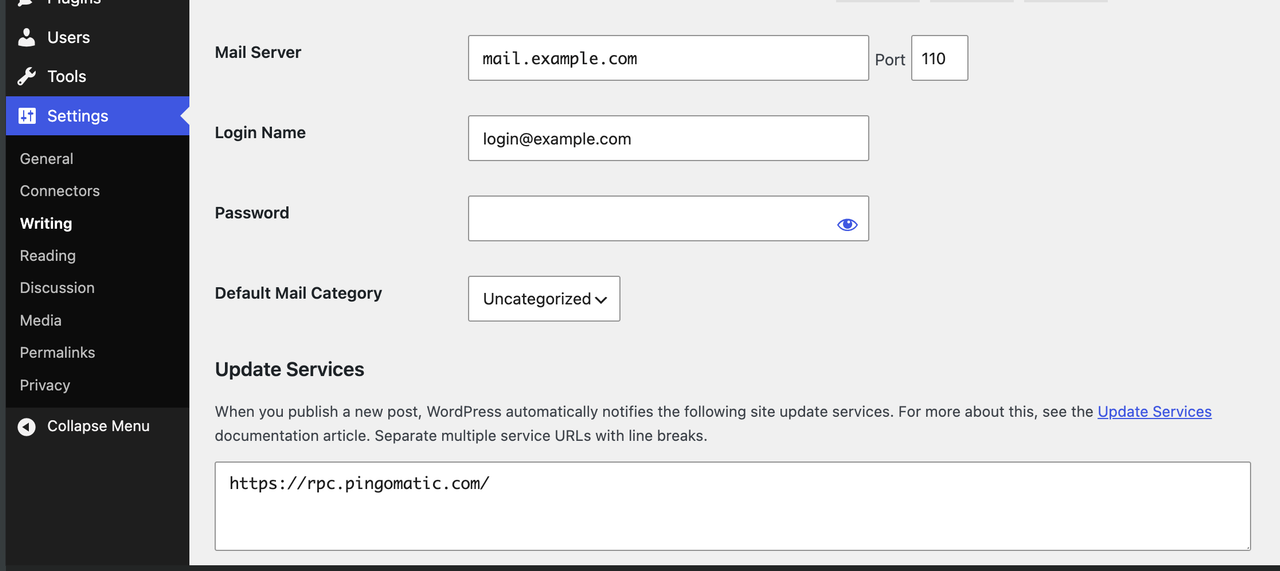Click the Update Services URL textarea

point(732,506)
